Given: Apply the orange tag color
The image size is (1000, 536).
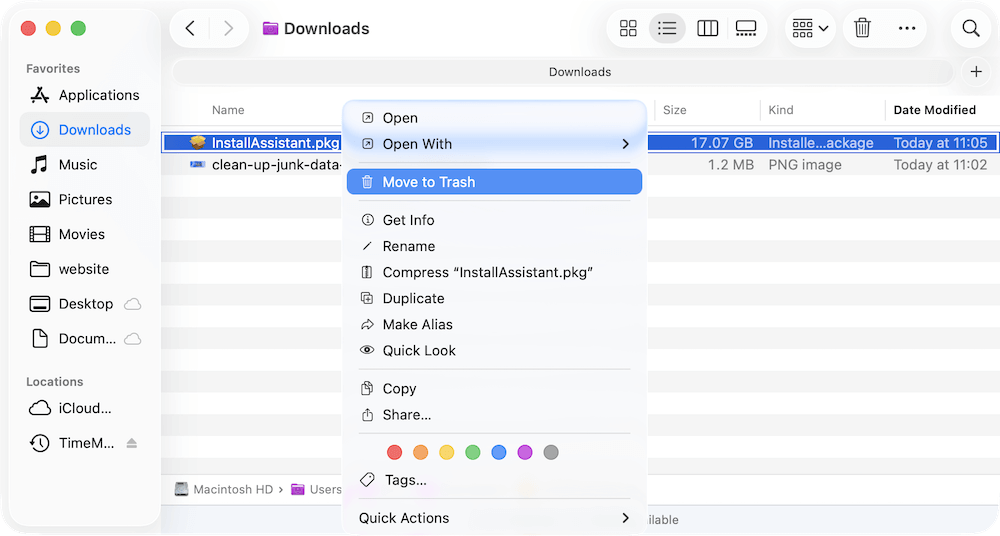Looking at the screenshot, I should [420, 452].
